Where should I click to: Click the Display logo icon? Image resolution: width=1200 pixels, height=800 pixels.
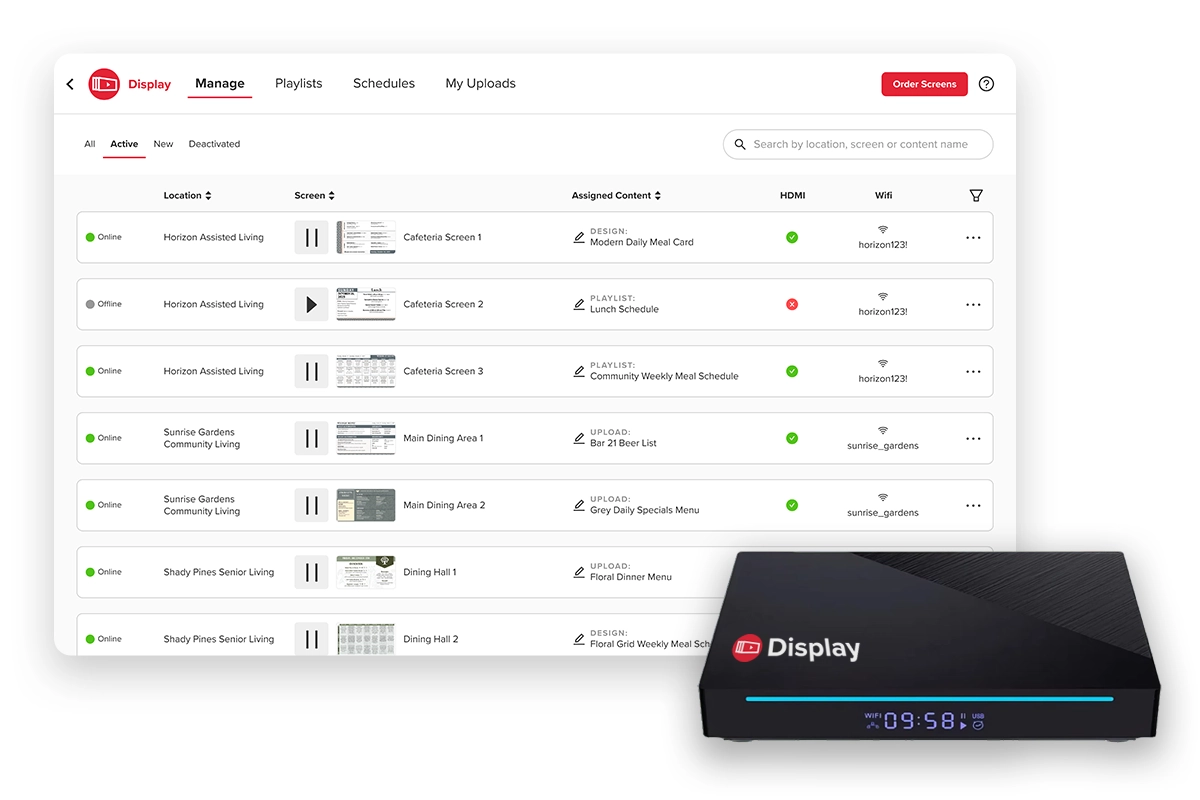[104, 84]
